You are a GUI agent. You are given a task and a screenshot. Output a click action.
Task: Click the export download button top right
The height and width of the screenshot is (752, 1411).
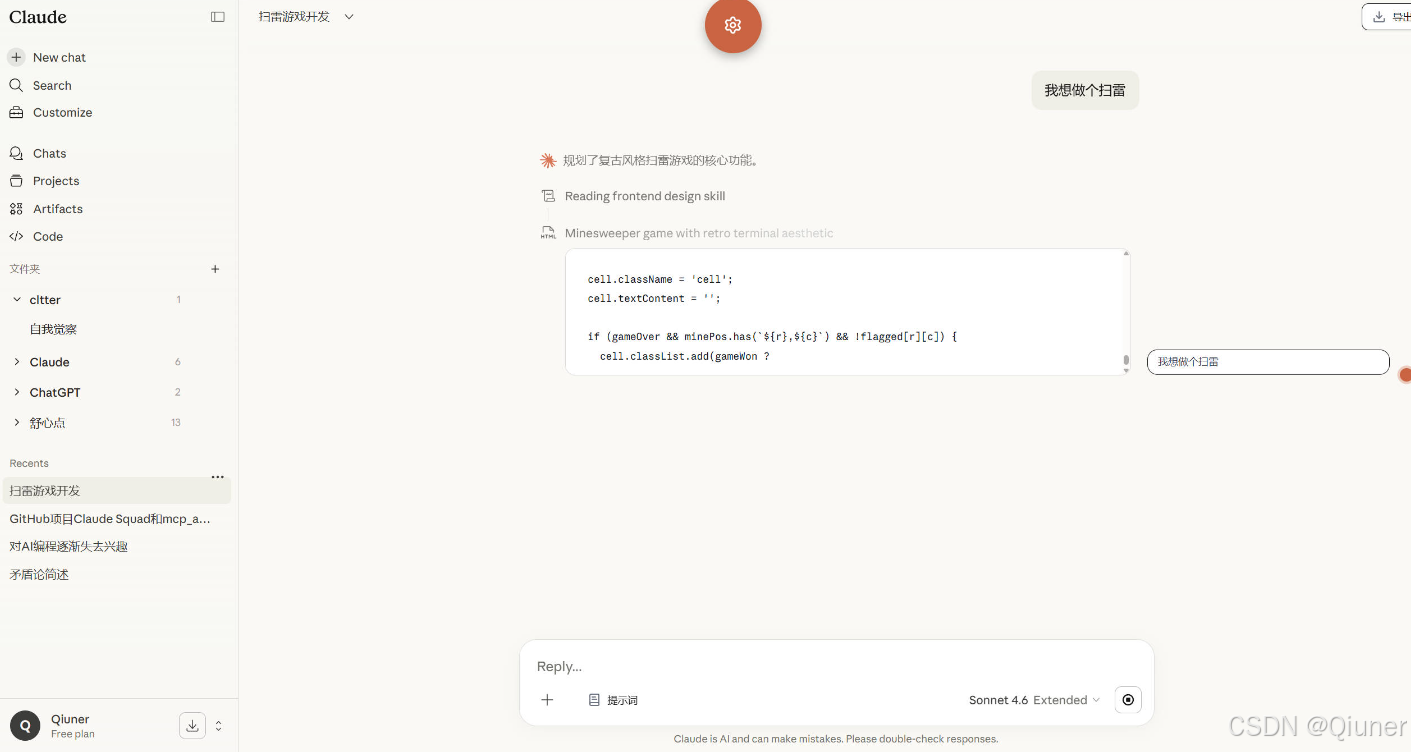[1386, 17]
